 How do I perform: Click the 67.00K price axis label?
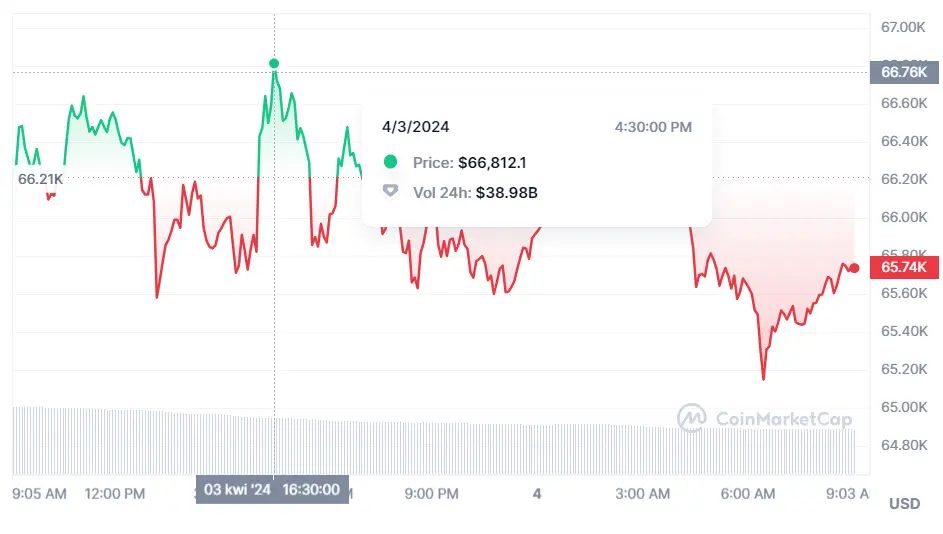click(x=903, y=26)
